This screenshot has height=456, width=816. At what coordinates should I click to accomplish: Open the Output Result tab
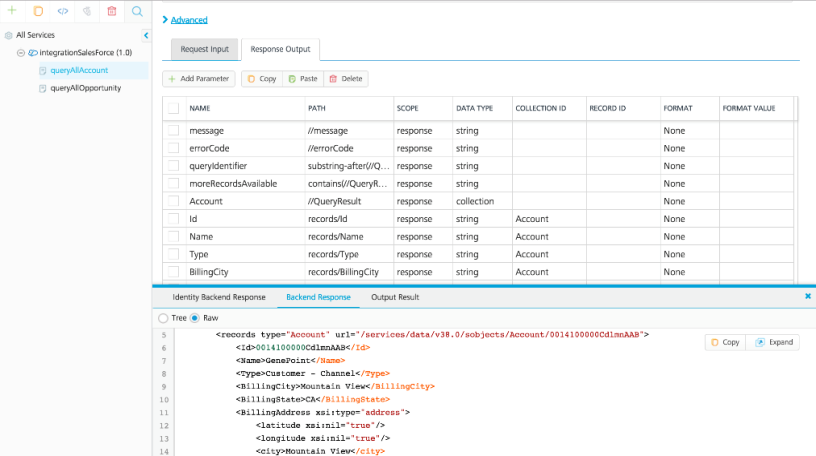(x=395, y=297)
